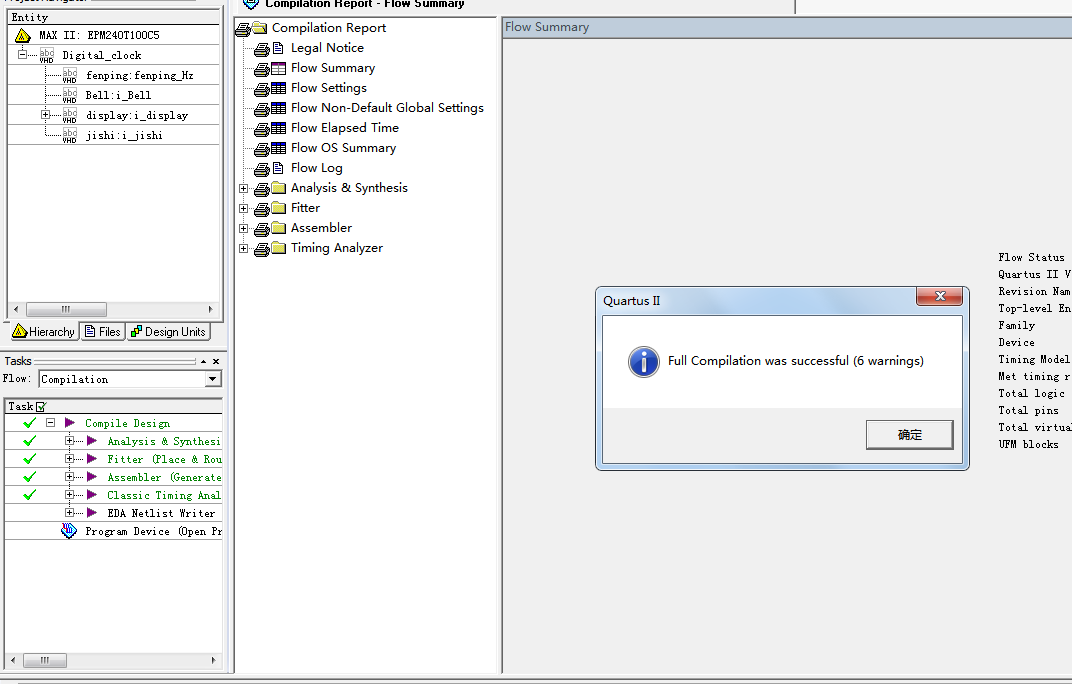1072x684 pixels.
Task: Click the folder icon of Timing Analyzer
Action: pos(278,248)
